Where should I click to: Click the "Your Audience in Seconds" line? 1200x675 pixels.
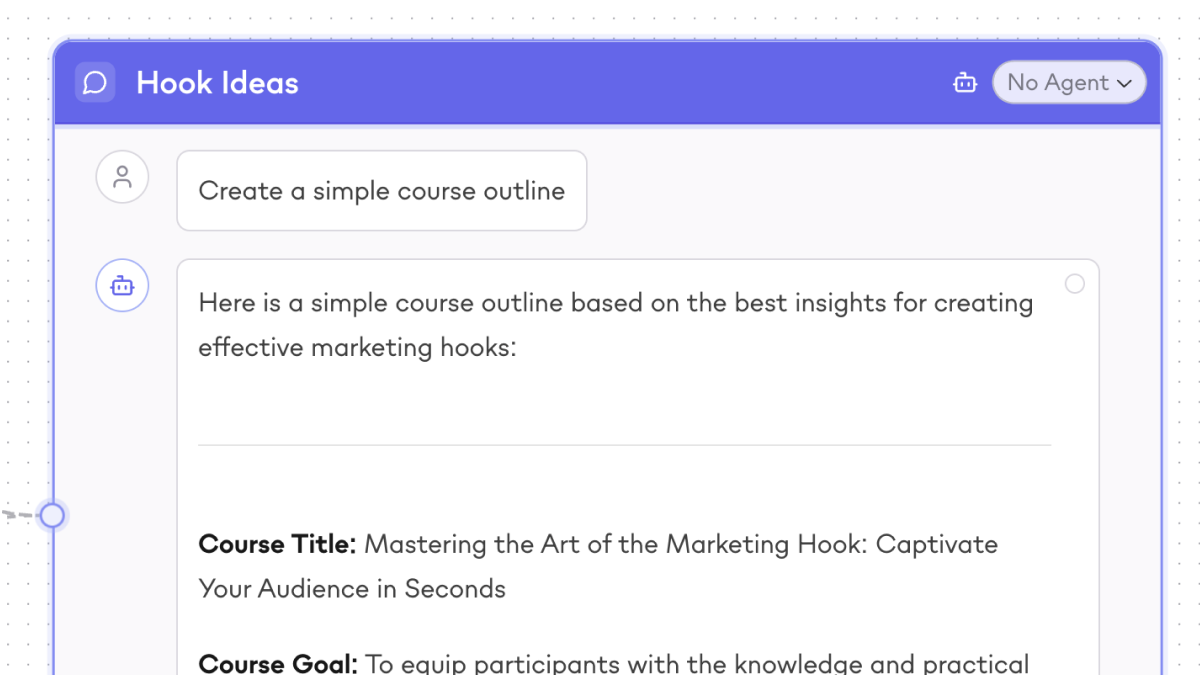click(x=352, y=589)
